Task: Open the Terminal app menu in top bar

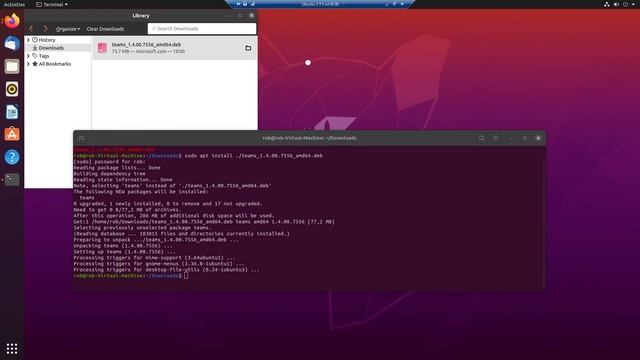Action: [52, 4]
